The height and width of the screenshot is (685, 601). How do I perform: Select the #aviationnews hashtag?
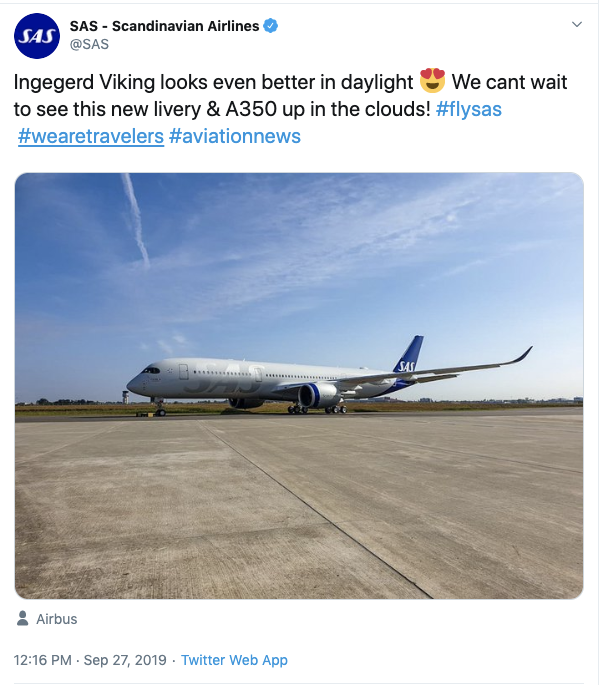coord(235,136)
